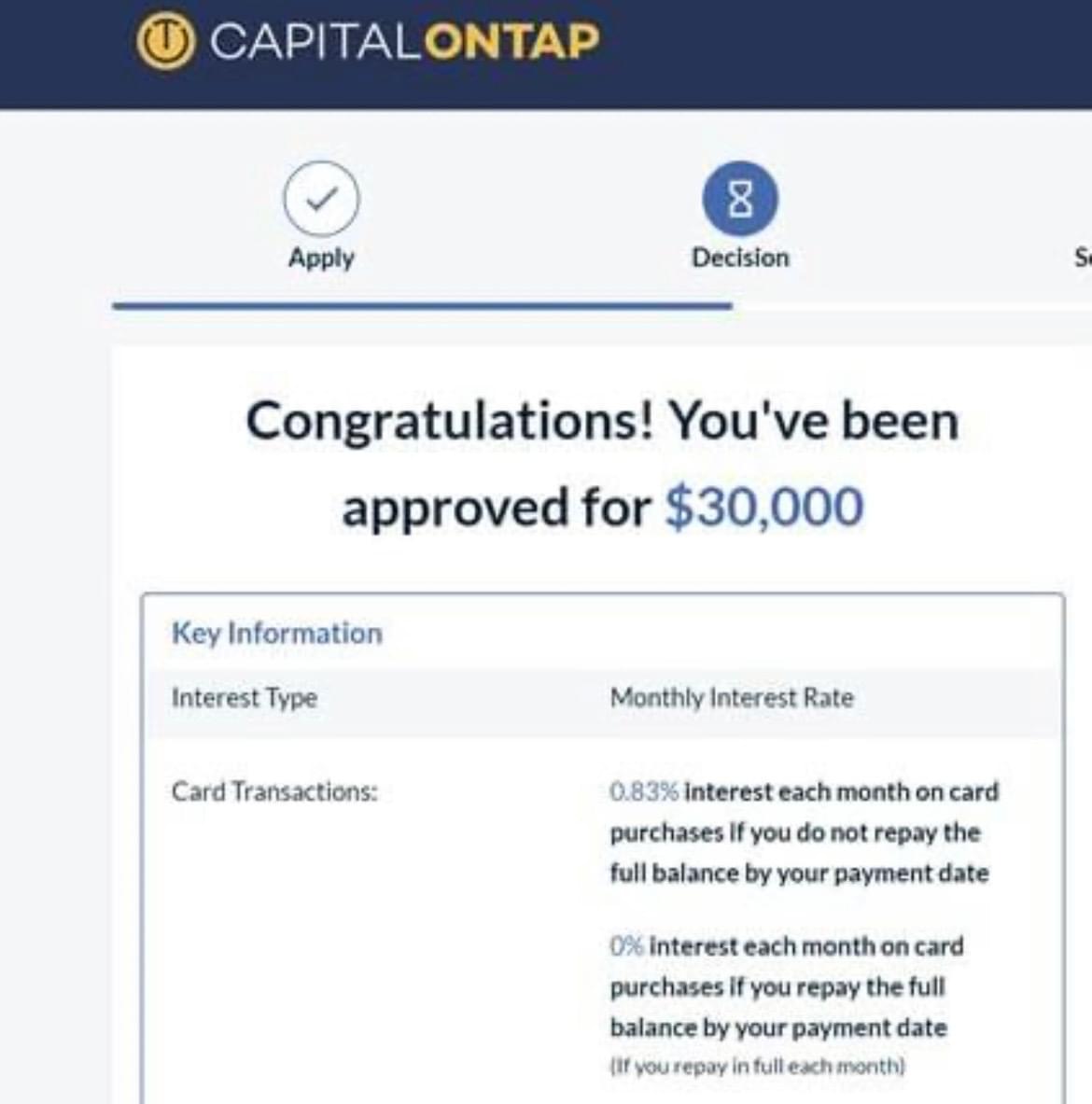Click the 0.83% interest description paragraph
This screenshot has height=1104, width=1092.
coord(804,832)
